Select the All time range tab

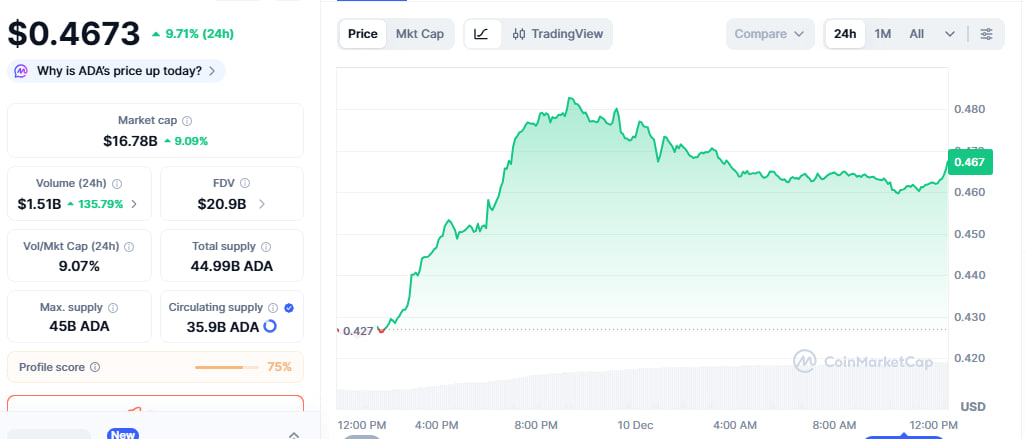point(916,34)
